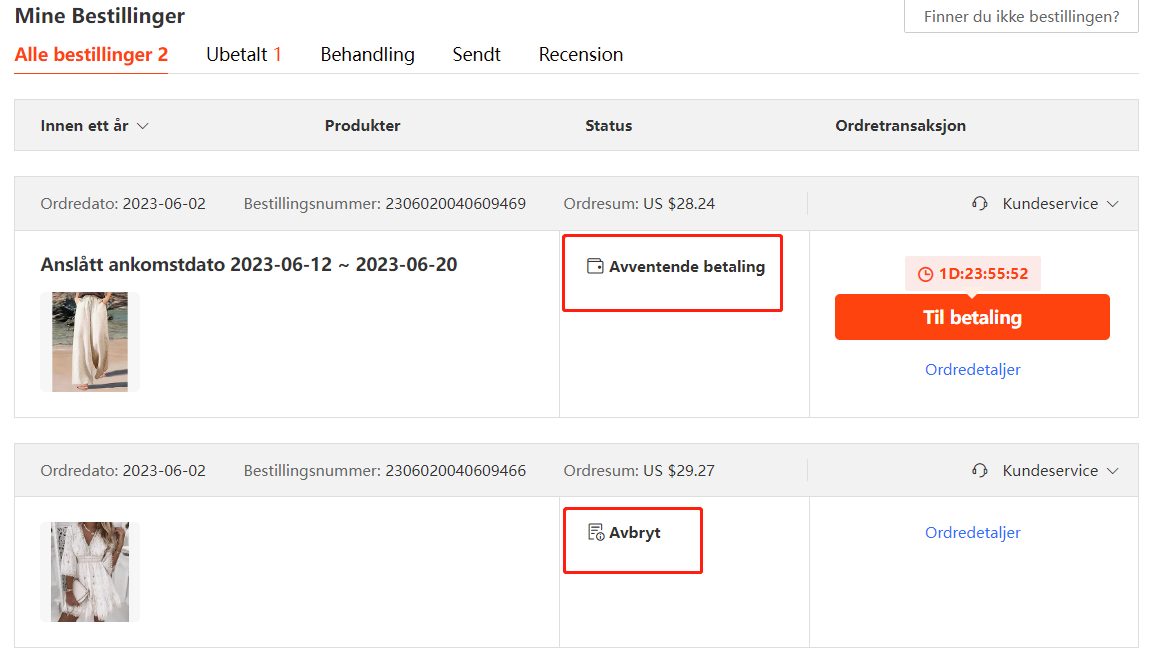Image resolution: width=1154 pixels, height=650 pixels.
Task: Click the cancelled order icon beside Avbryt
Action: [596, 532]
